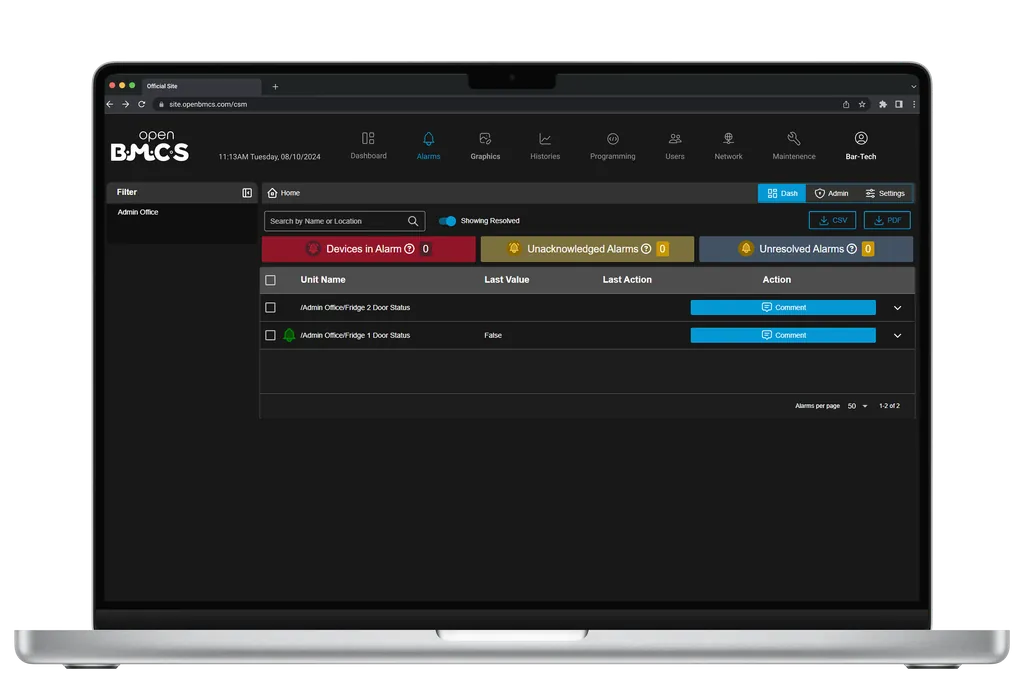This screenshot has height=675, width=1024.
Task: Click the Last Action column header
Action: [627, 279]
